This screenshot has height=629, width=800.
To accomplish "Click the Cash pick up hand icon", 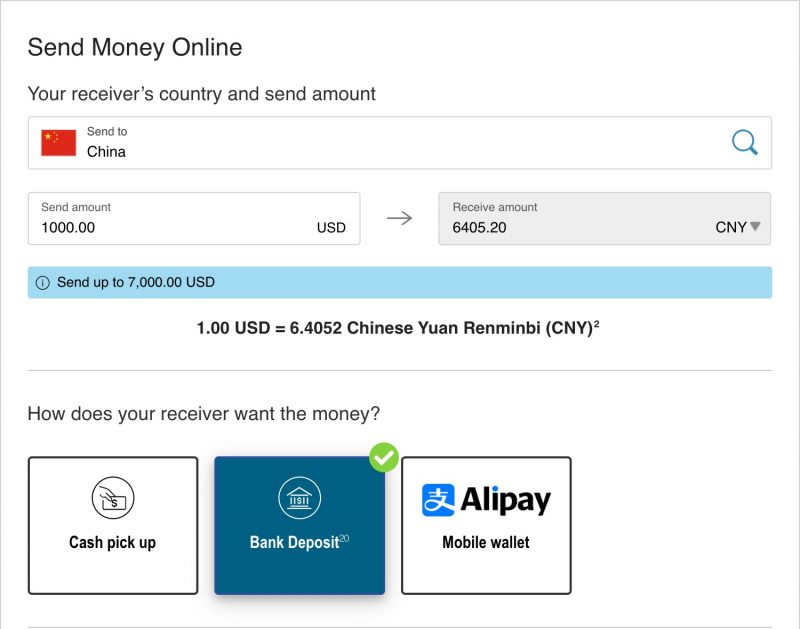I will [x=112, y=496].
